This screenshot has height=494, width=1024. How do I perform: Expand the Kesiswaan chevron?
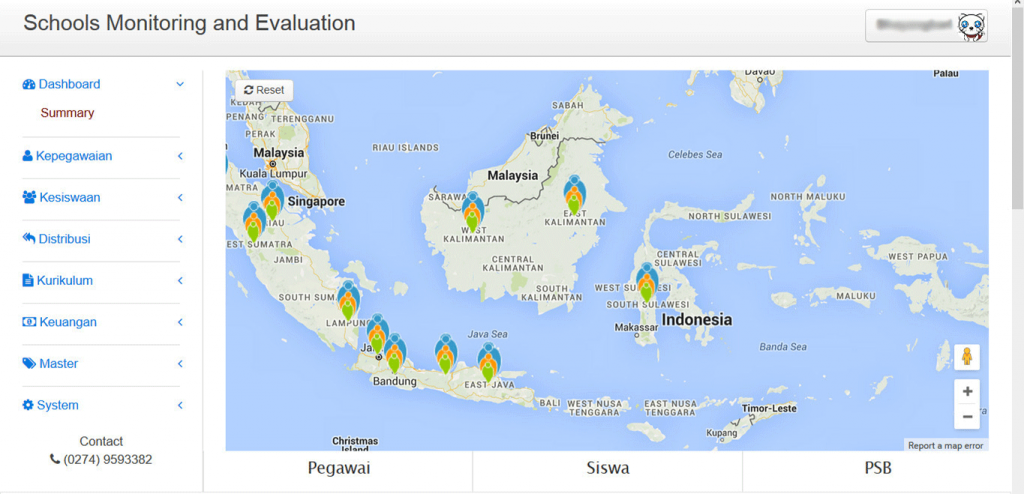(x=180, y=197)
